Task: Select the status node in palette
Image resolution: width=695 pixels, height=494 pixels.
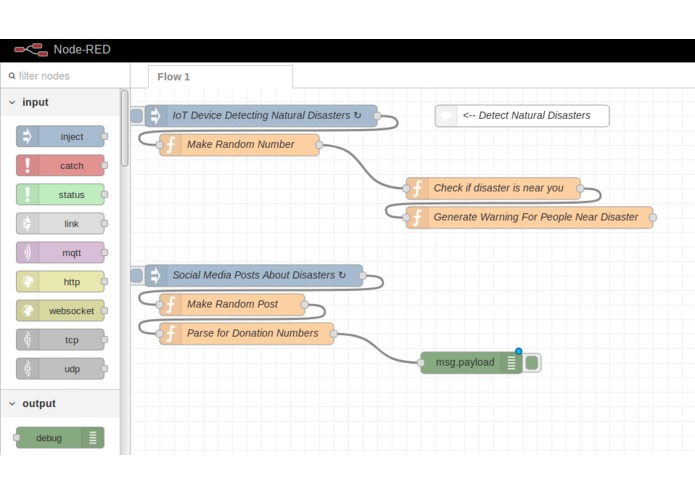Action: (60, 194)
